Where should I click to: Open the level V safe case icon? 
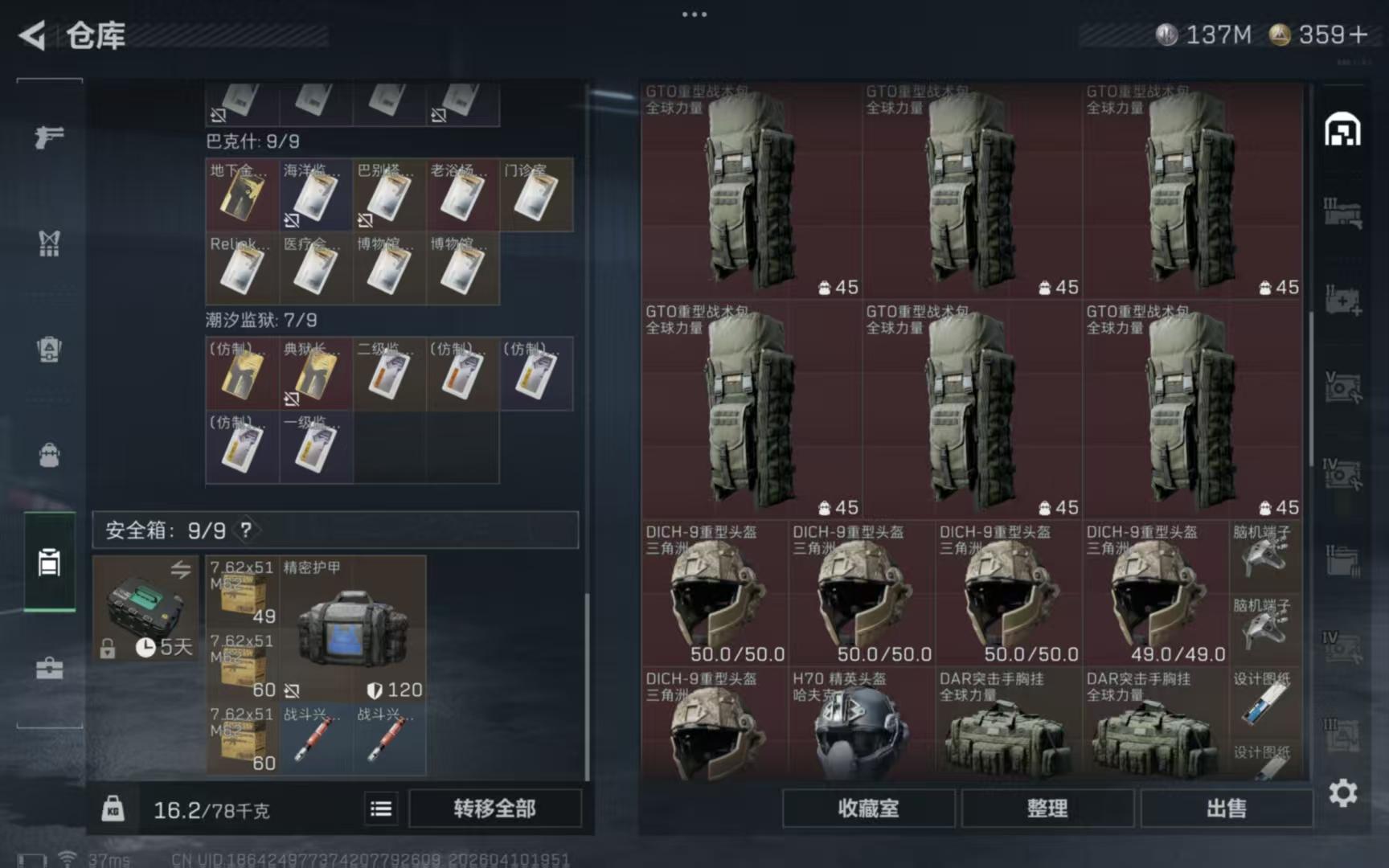coord(1342,387)
